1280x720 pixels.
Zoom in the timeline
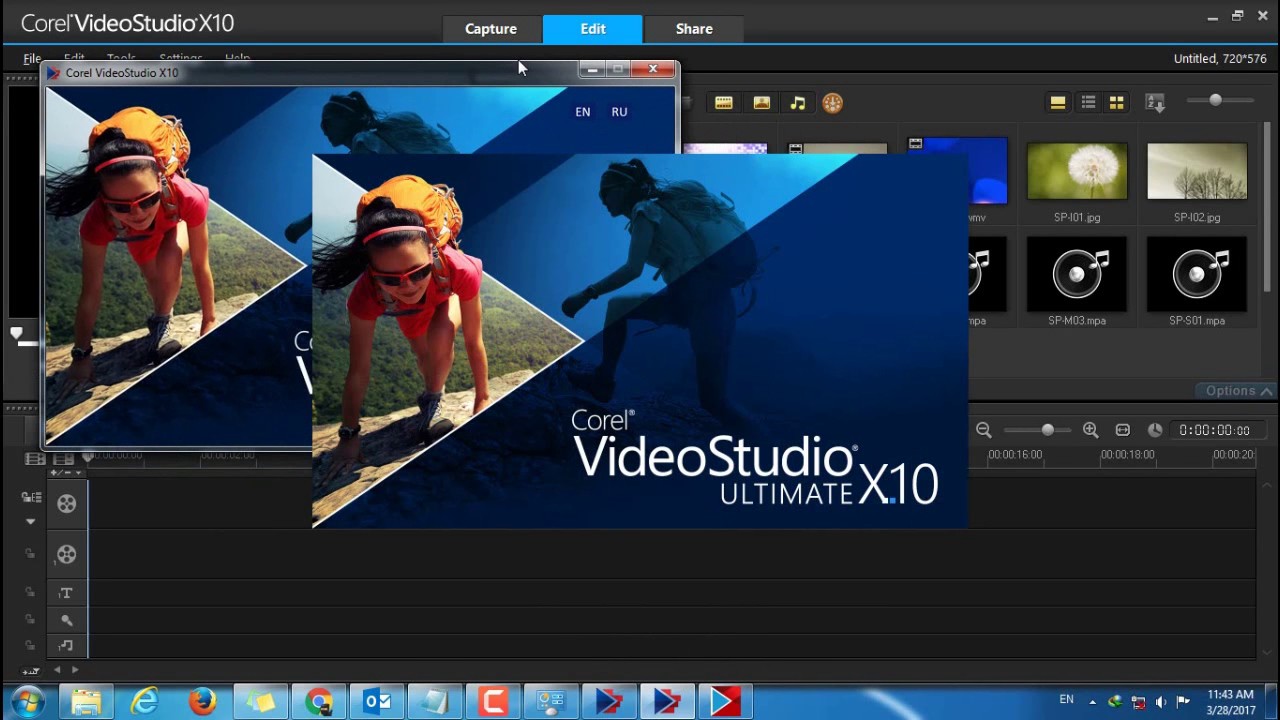1090,430
